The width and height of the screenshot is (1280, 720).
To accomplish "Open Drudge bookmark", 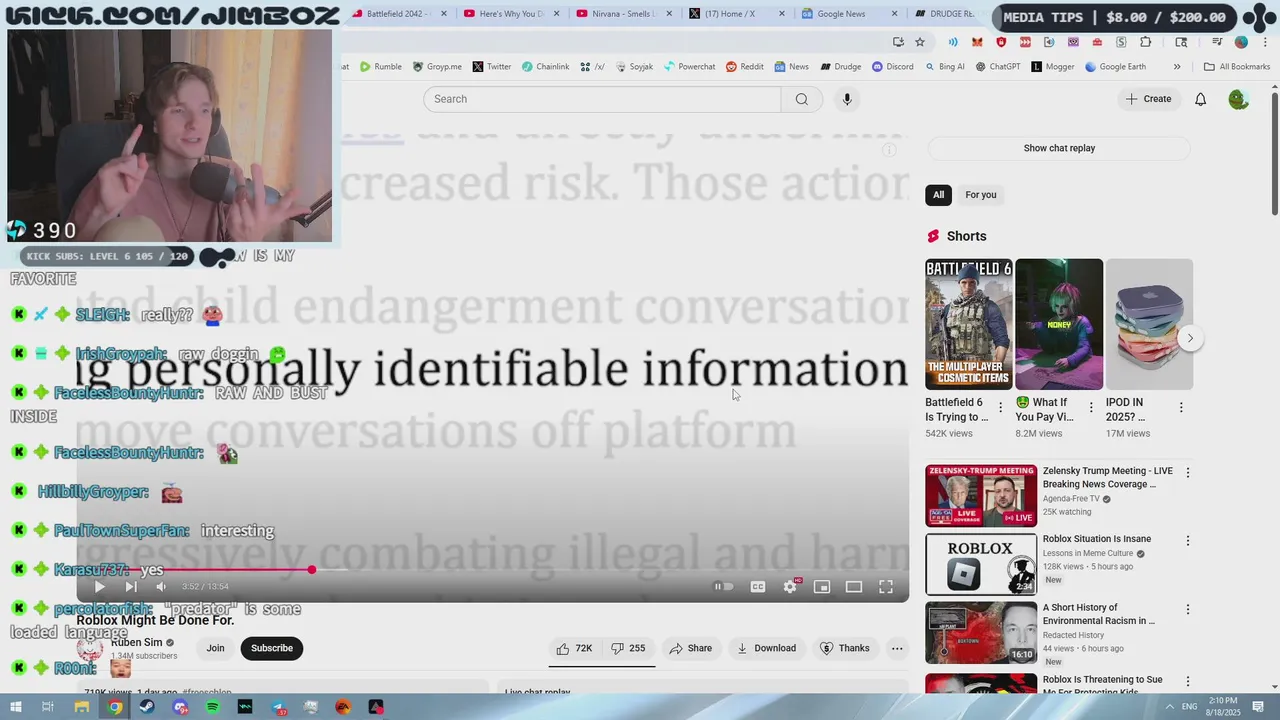I will tap(841, 67).
